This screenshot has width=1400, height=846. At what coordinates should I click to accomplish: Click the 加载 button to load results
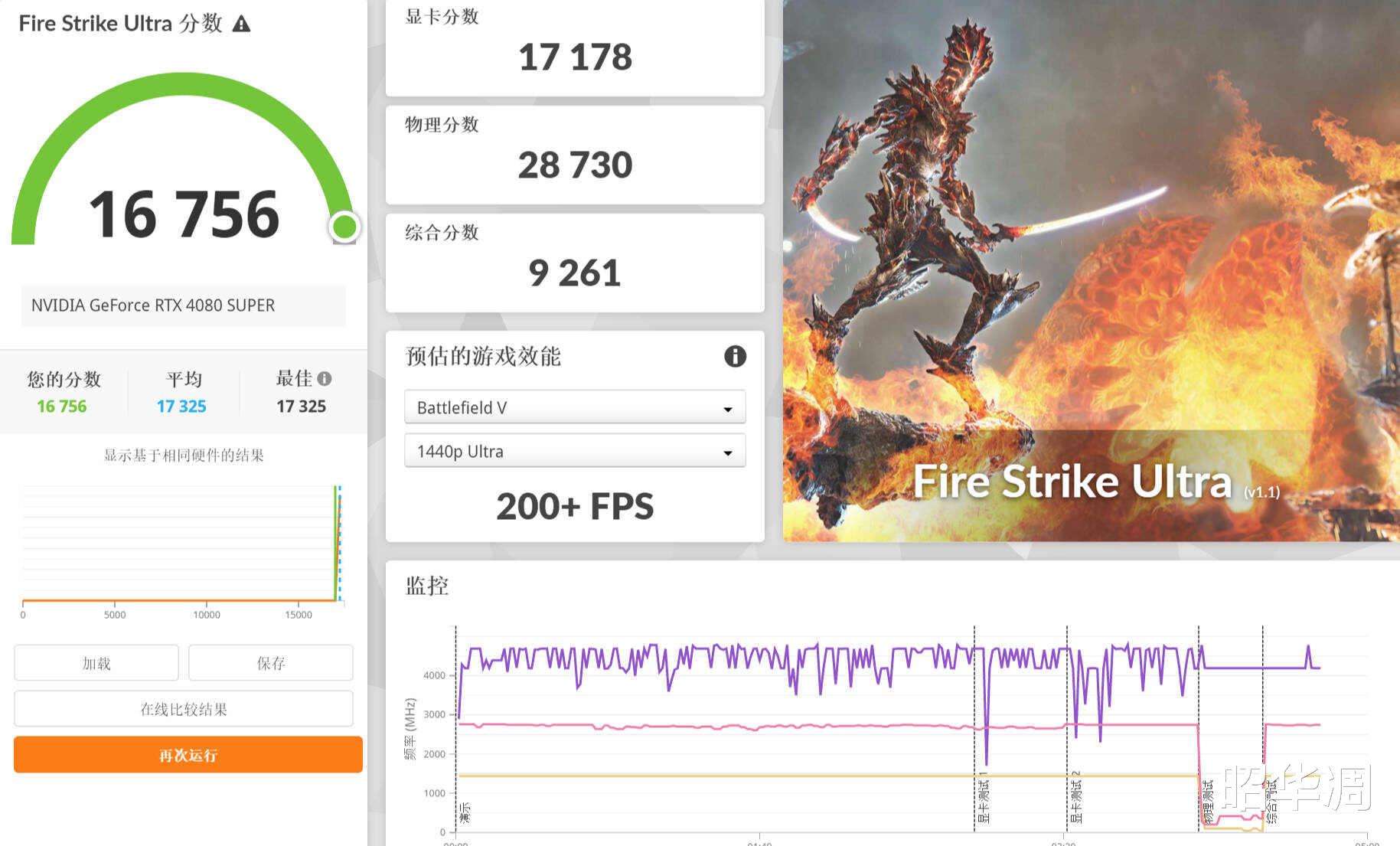tap(96, 663)
